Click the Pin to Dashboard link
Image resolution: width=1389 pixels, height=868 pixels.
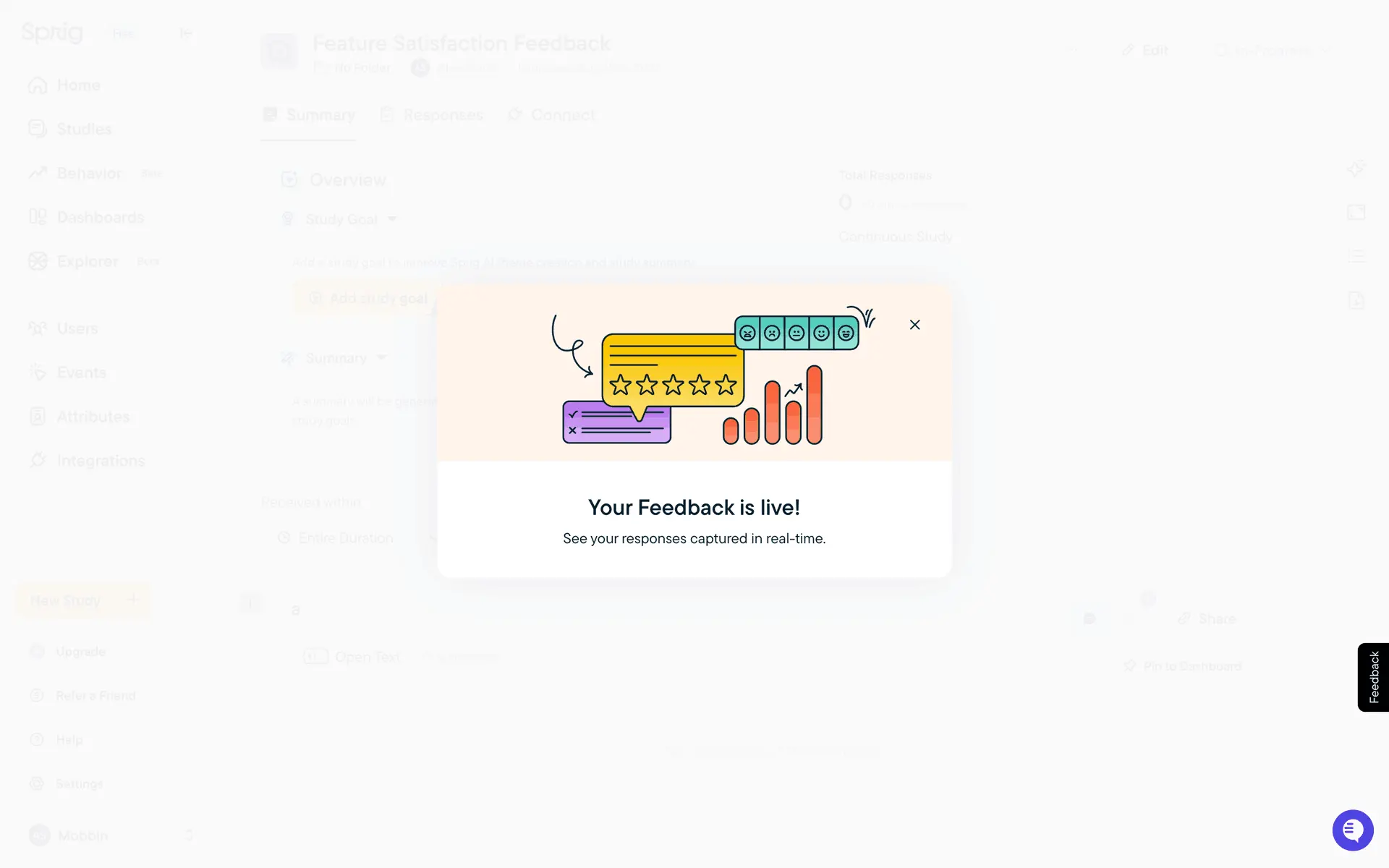(x=1184, y=665)
